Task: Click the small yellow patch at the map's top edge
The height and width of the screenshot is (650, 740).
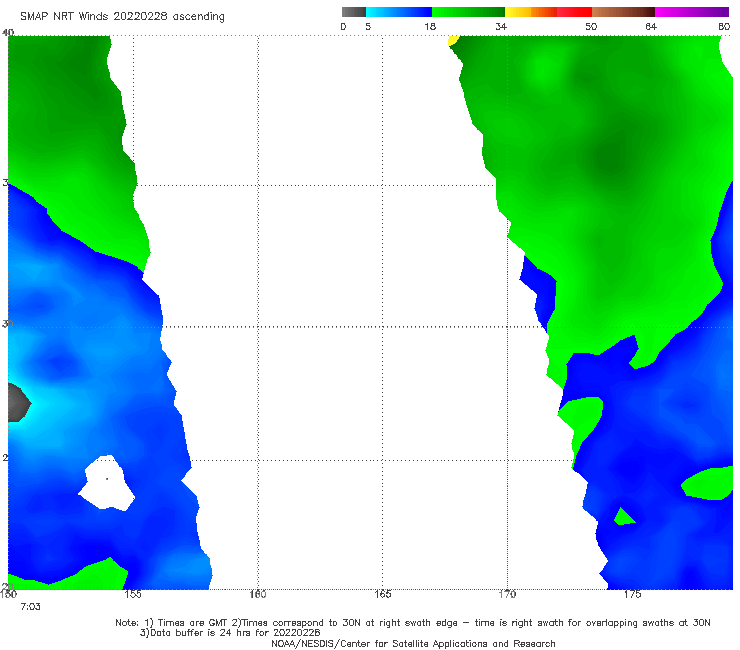Action: point(453,41)
